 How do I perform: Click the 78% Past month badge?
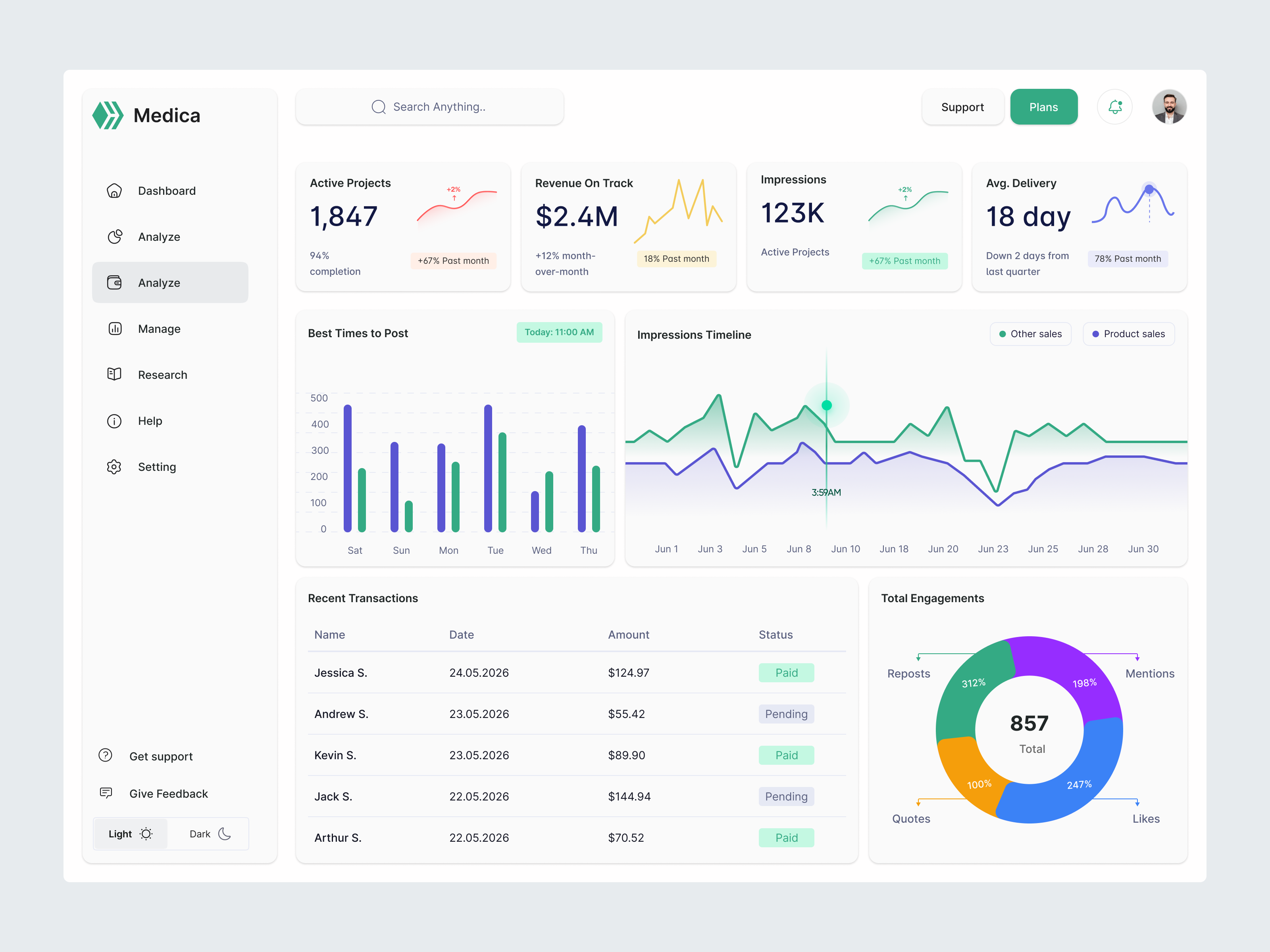click(1128, 259)
